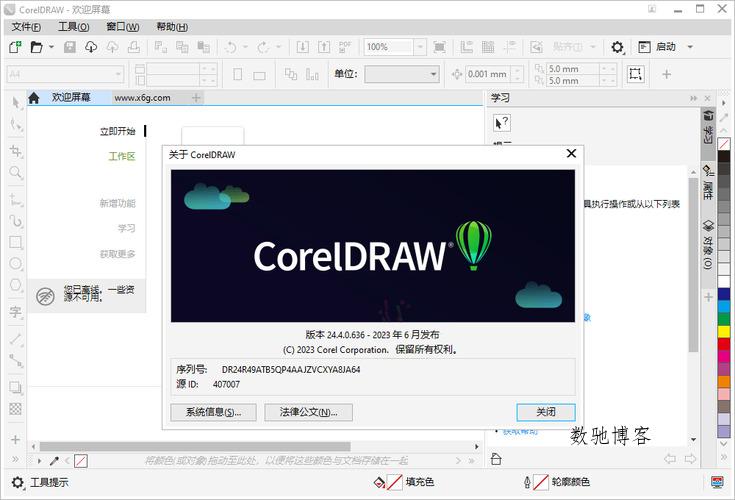Select the Ellipse tool in toolbox
Viewport: 735px width, 500px height.
[x=16, y=263]
